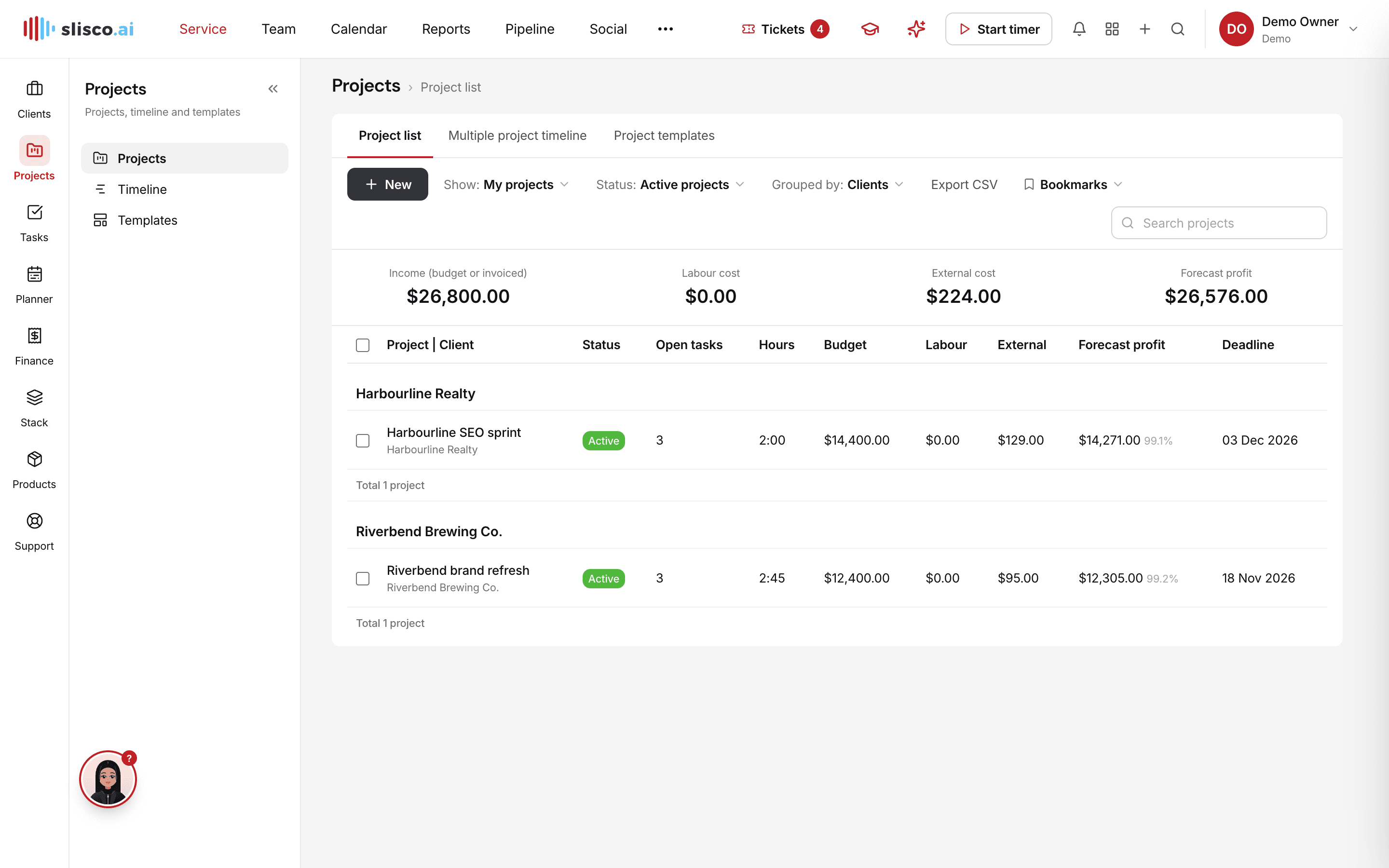Screen dimensions: 1389x868
Task: Open the Demo Owner account menu
Action: click(1288, 29)
